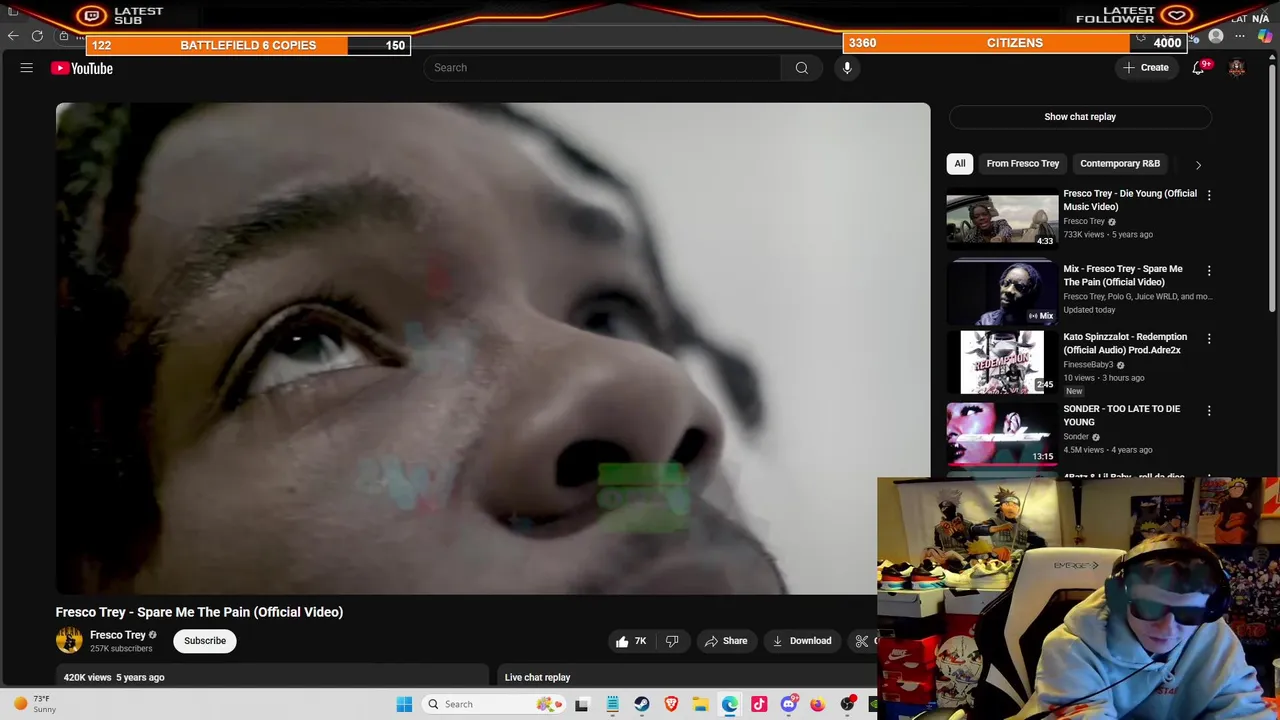
Task: Click the Fresco Trey Die Young title
Action: [x=1130, y=200]
